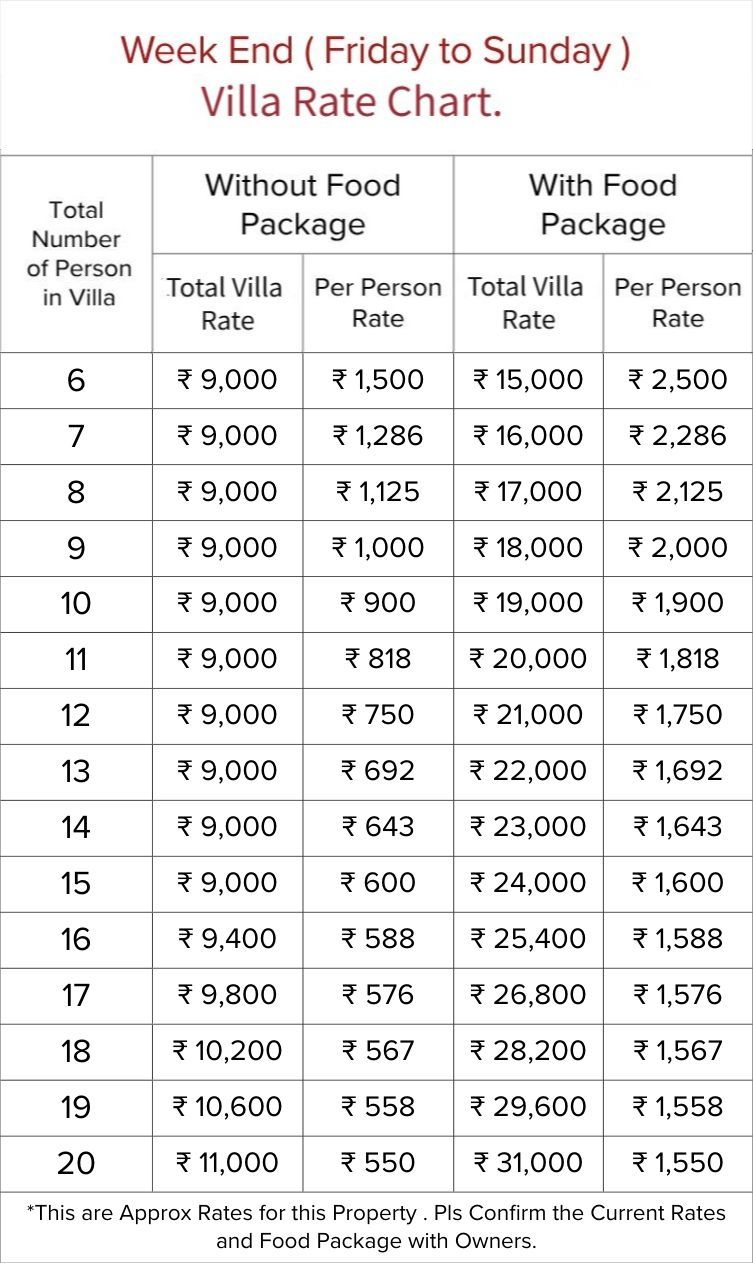Click the Total Number of Person header
This screenshot has width=753, height=1264.
(x=77, y=253)
